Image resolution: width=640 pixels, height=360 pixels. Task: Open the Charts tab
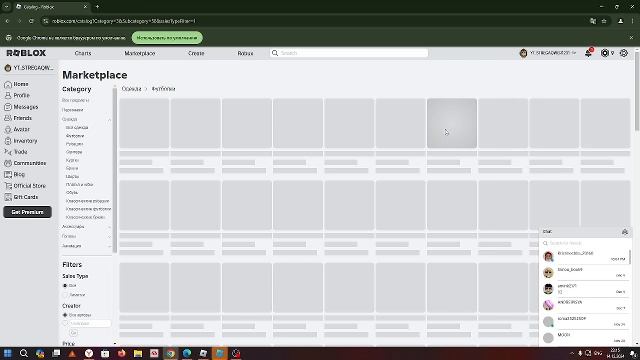click(x=83, y=53)
